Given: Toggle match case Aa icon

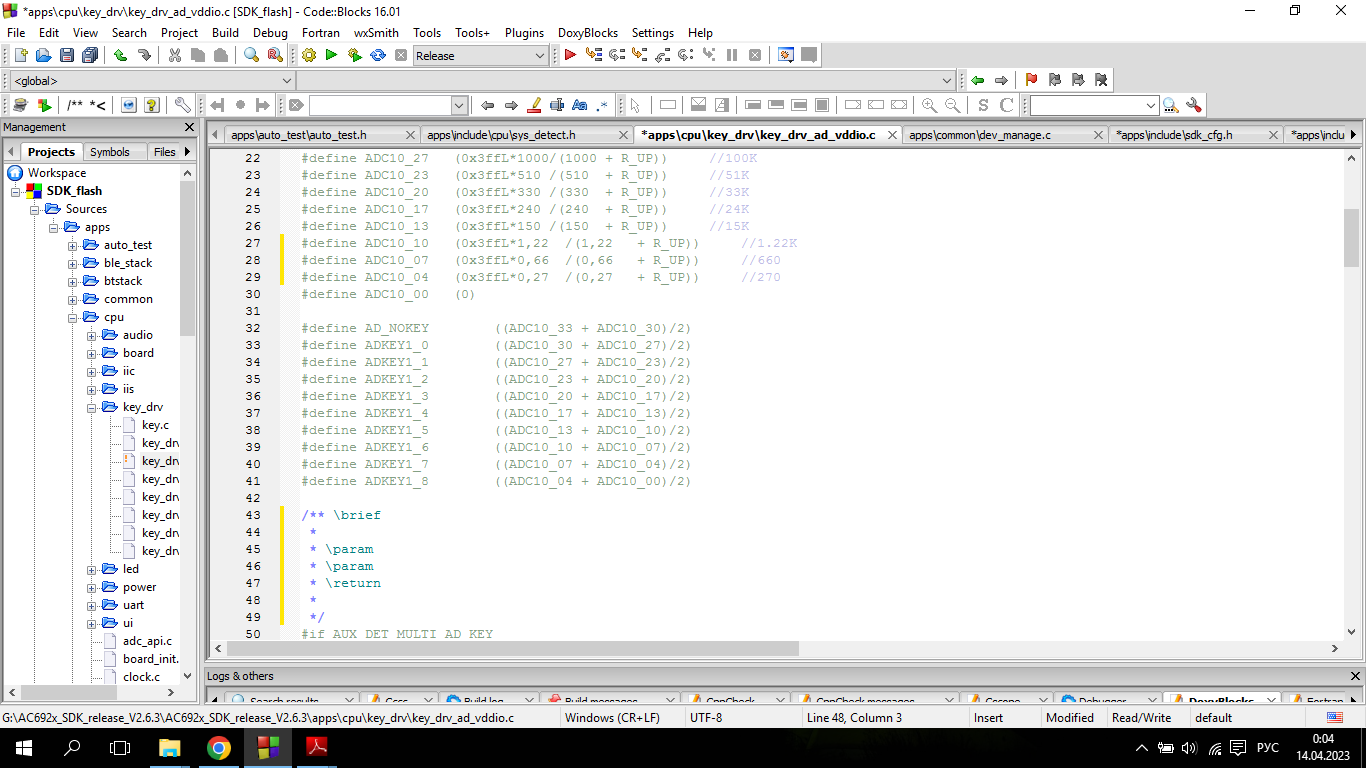Looking at the screenshot, I should [x=580, y=105].
